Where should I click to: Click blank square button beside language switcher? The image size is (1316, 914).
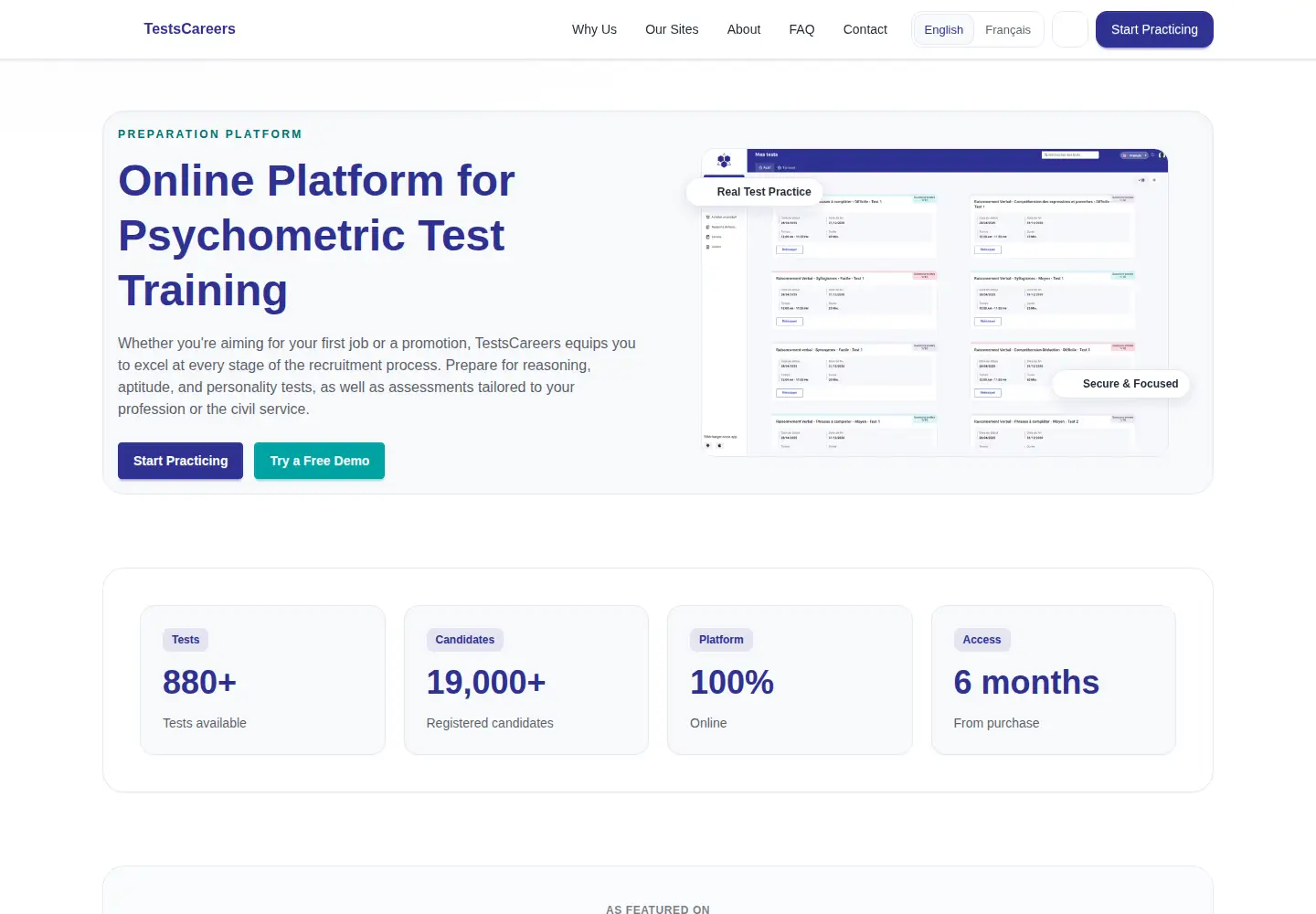pos(1070,29)
